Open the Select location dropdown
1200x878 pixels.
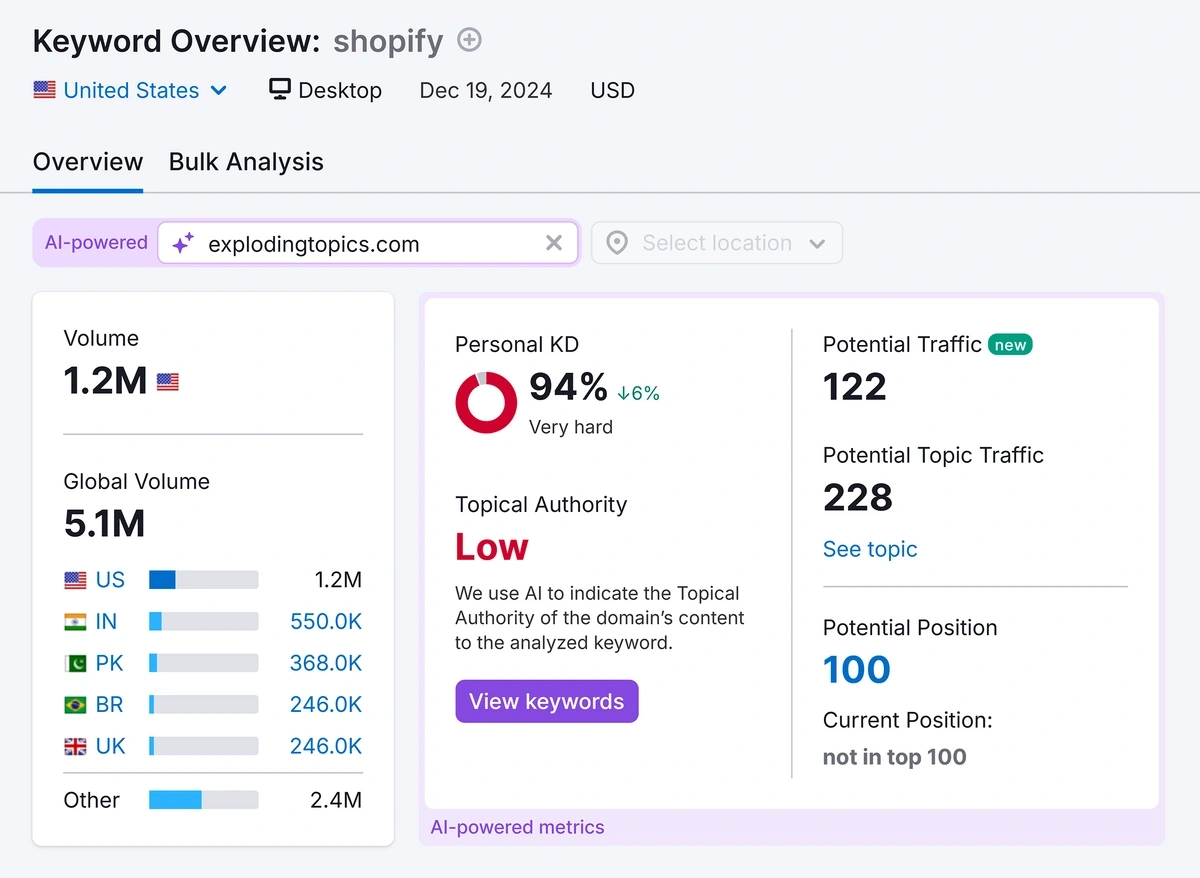(x=717, y=243)
